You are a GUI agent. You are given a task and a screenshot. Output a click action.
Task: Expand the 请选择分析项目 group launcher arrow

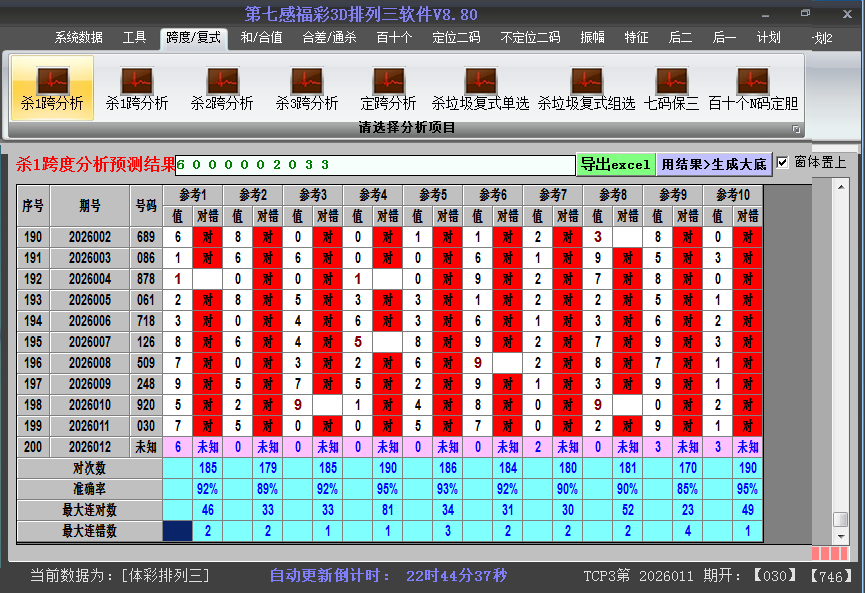pos(797,129)
